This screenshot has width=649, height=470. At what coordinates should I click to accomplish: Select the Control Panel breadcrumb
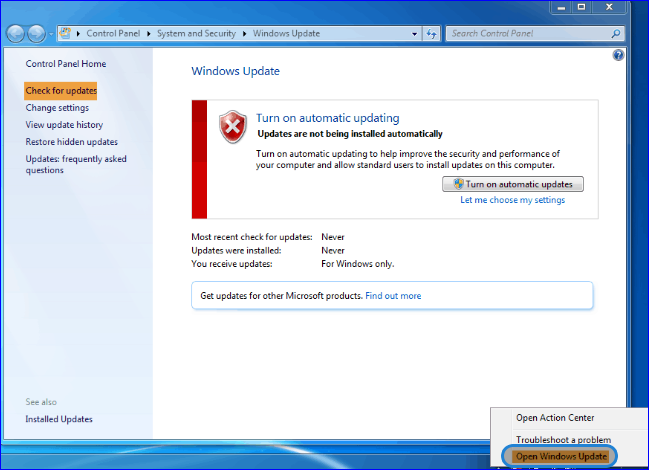pyautogui.click(x=113, y=34)
